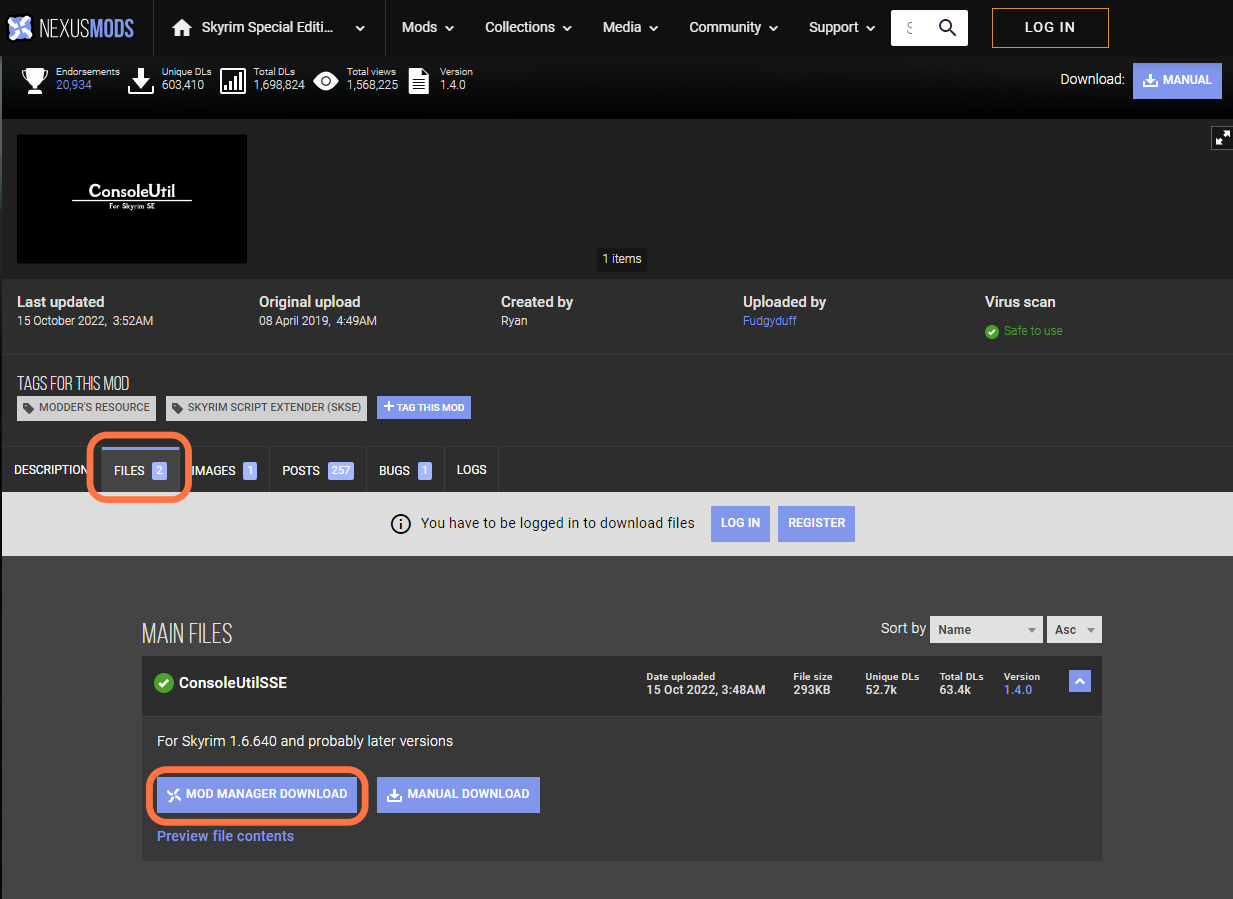The height and width of the screenshot is (899, 1233).
Task: Click the Manual download button at top right
Action: pos(1177,80)
